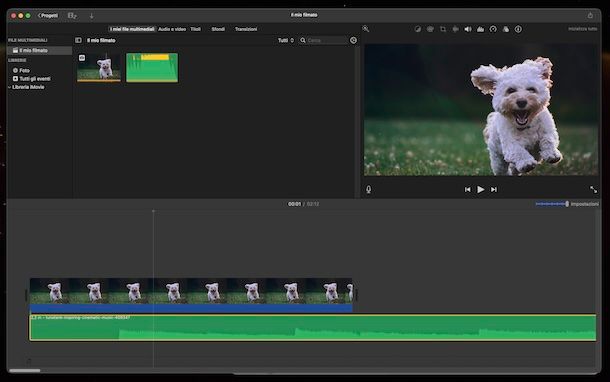
Task: Select Il mio filmato in sidebar
Action: point(39,50)
